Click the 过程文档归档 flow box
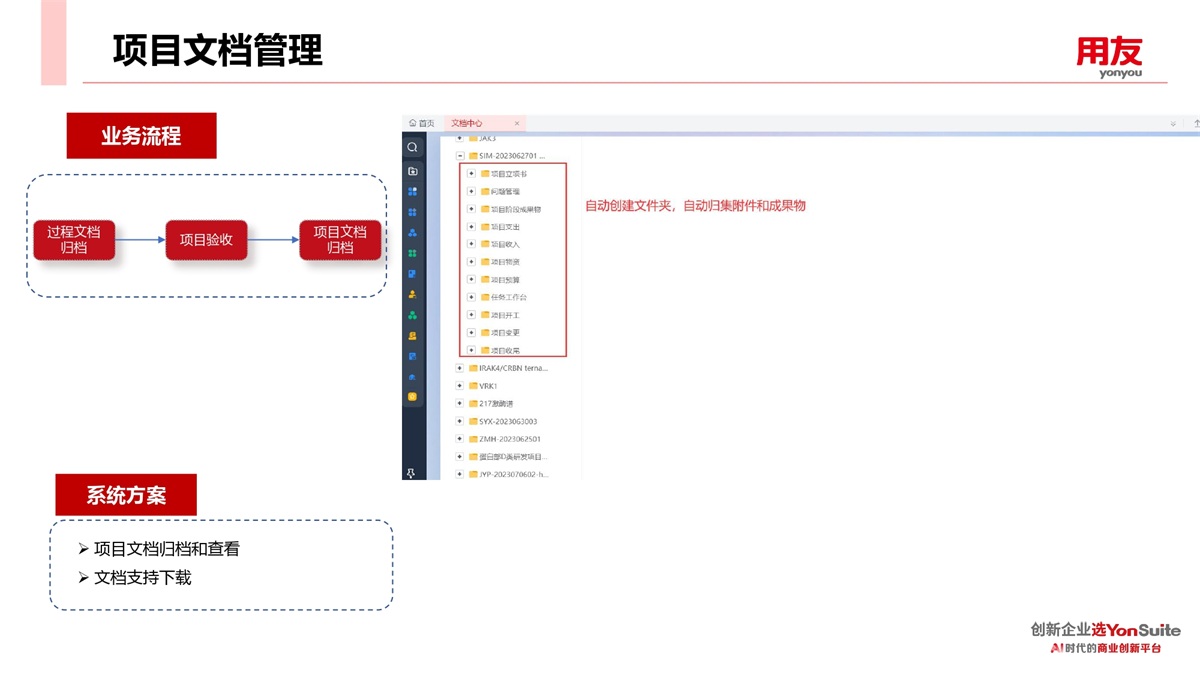The height and width of the screenshot is (675, 1200). (74, 240)
